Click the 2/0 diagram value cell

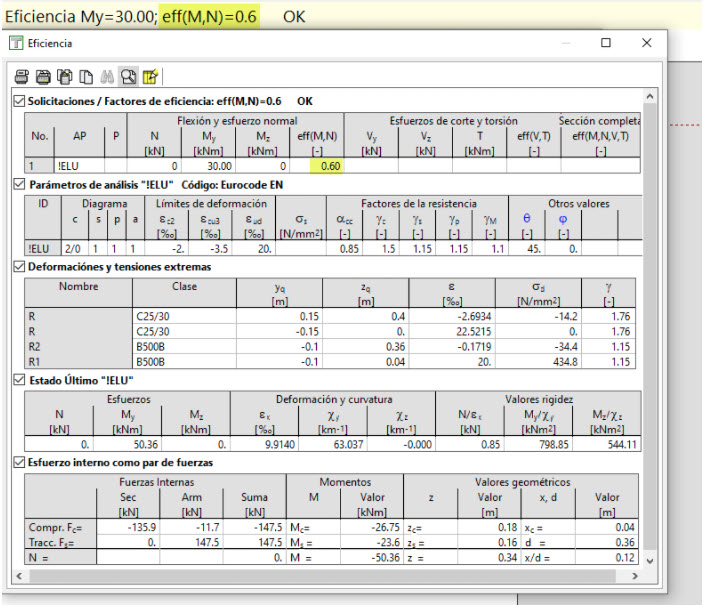pos(75,249)
